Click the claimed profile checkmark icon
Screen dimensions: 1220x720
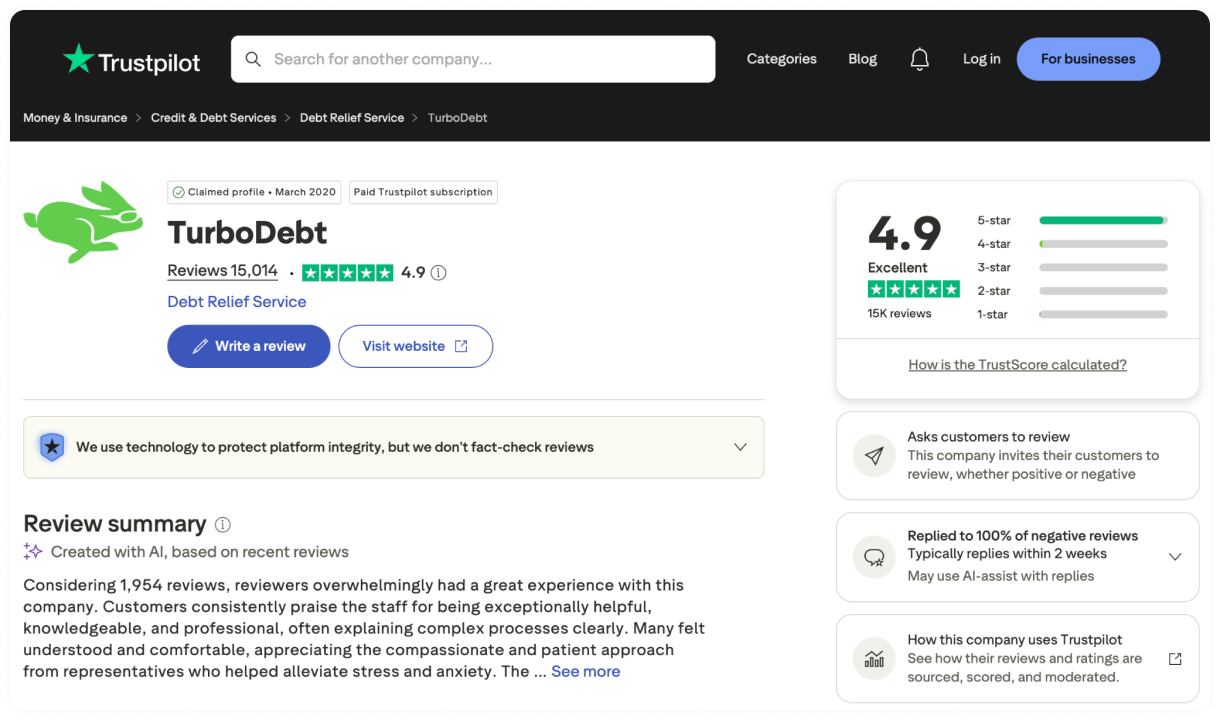(178, 192)
